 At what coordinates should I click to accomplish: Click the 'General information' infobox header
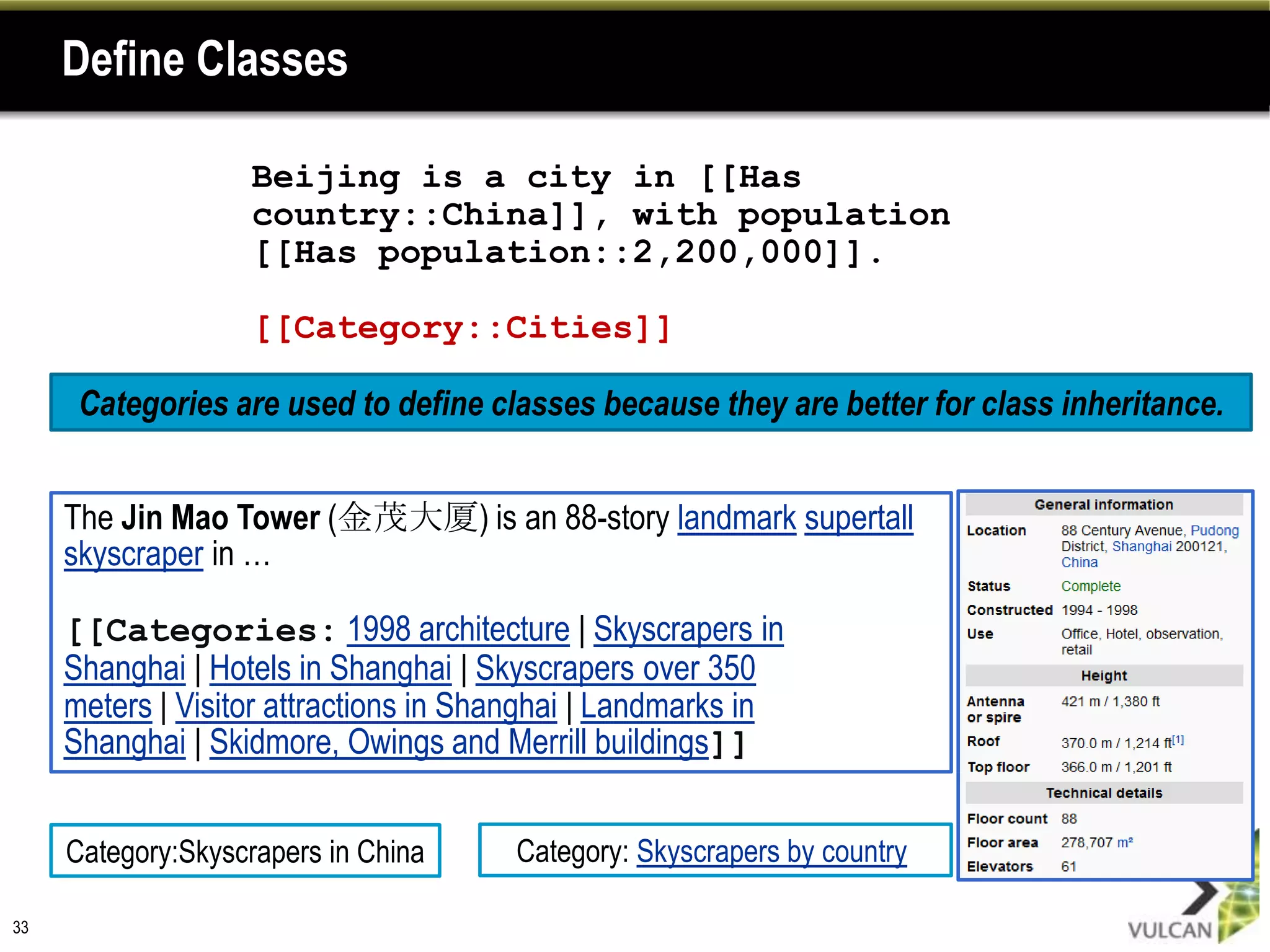(1103, 505)
